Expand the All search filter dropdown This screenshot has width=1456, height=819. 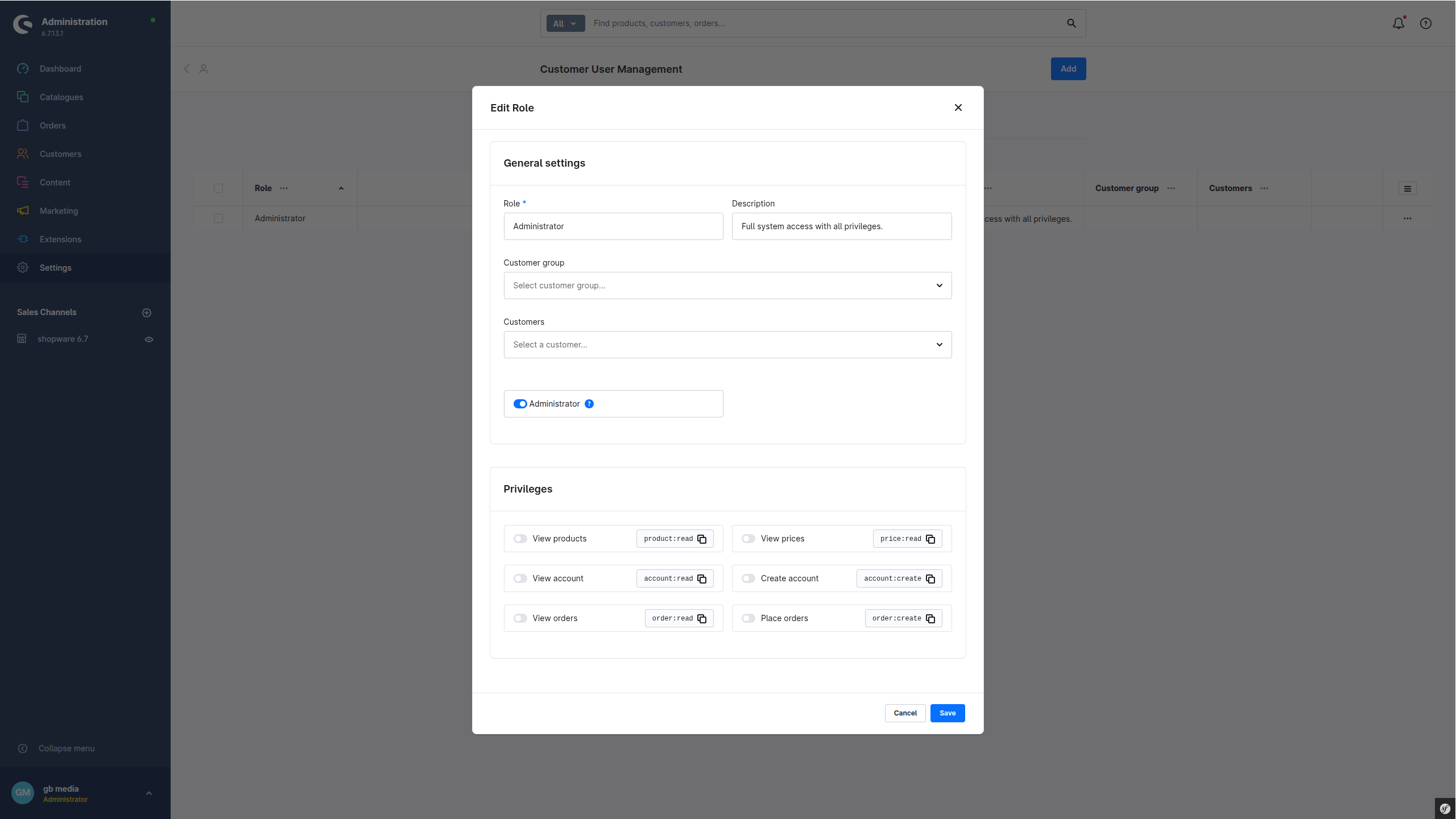(565, 23)
